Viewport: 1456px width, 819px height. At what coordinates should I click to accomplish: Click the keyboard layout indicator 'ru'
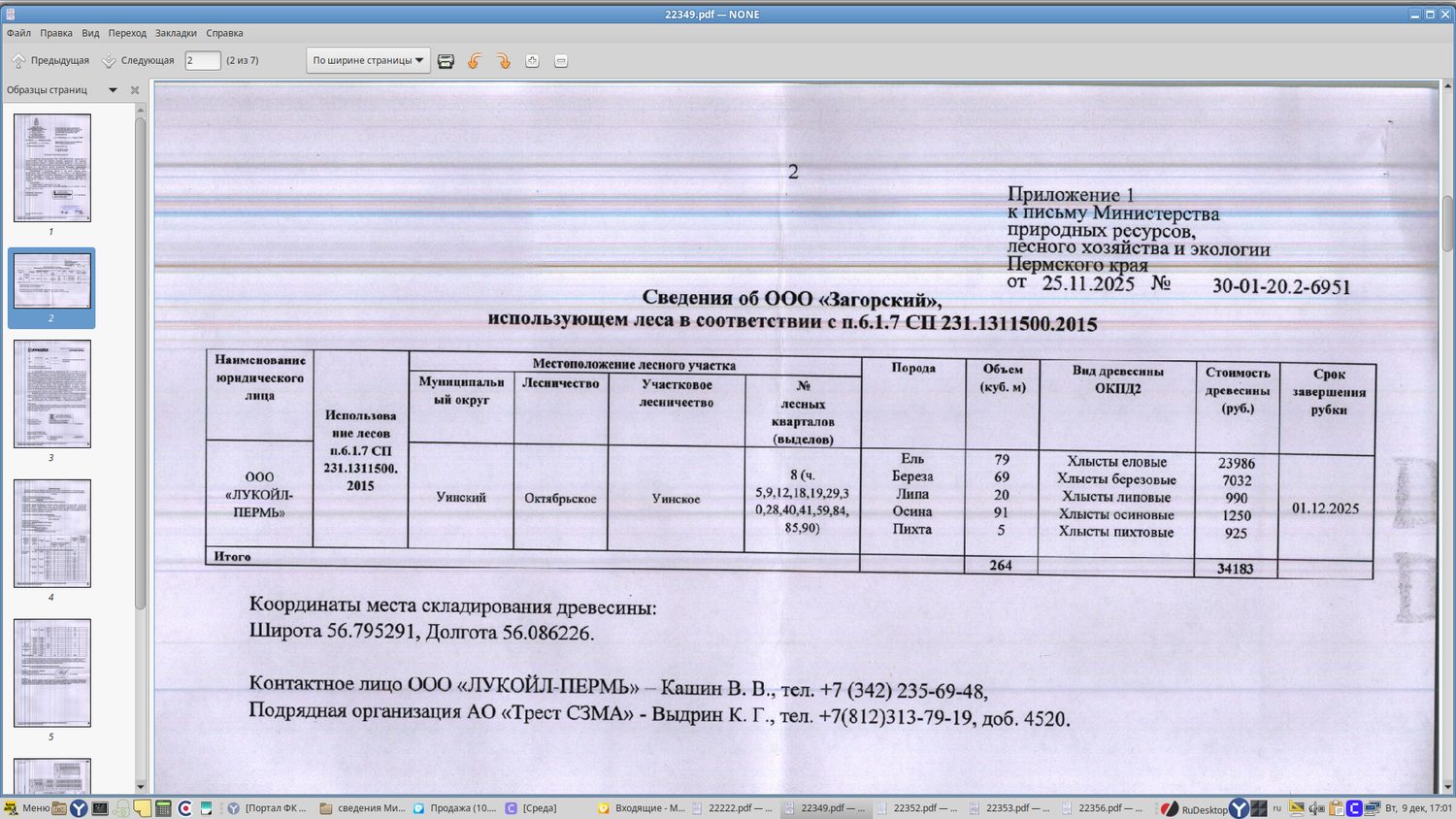pos(1277,808)
